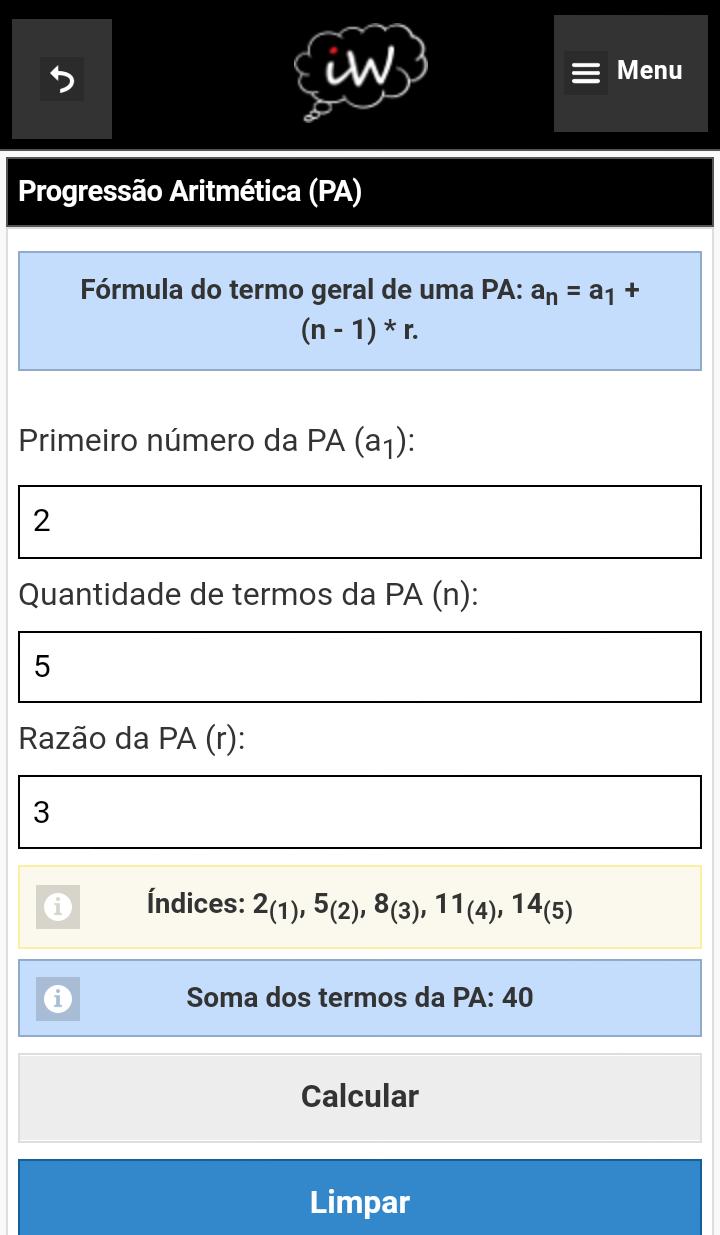Select the Índices result text
This screenshot has height=1235, width=720.
(x=360, y=906)
